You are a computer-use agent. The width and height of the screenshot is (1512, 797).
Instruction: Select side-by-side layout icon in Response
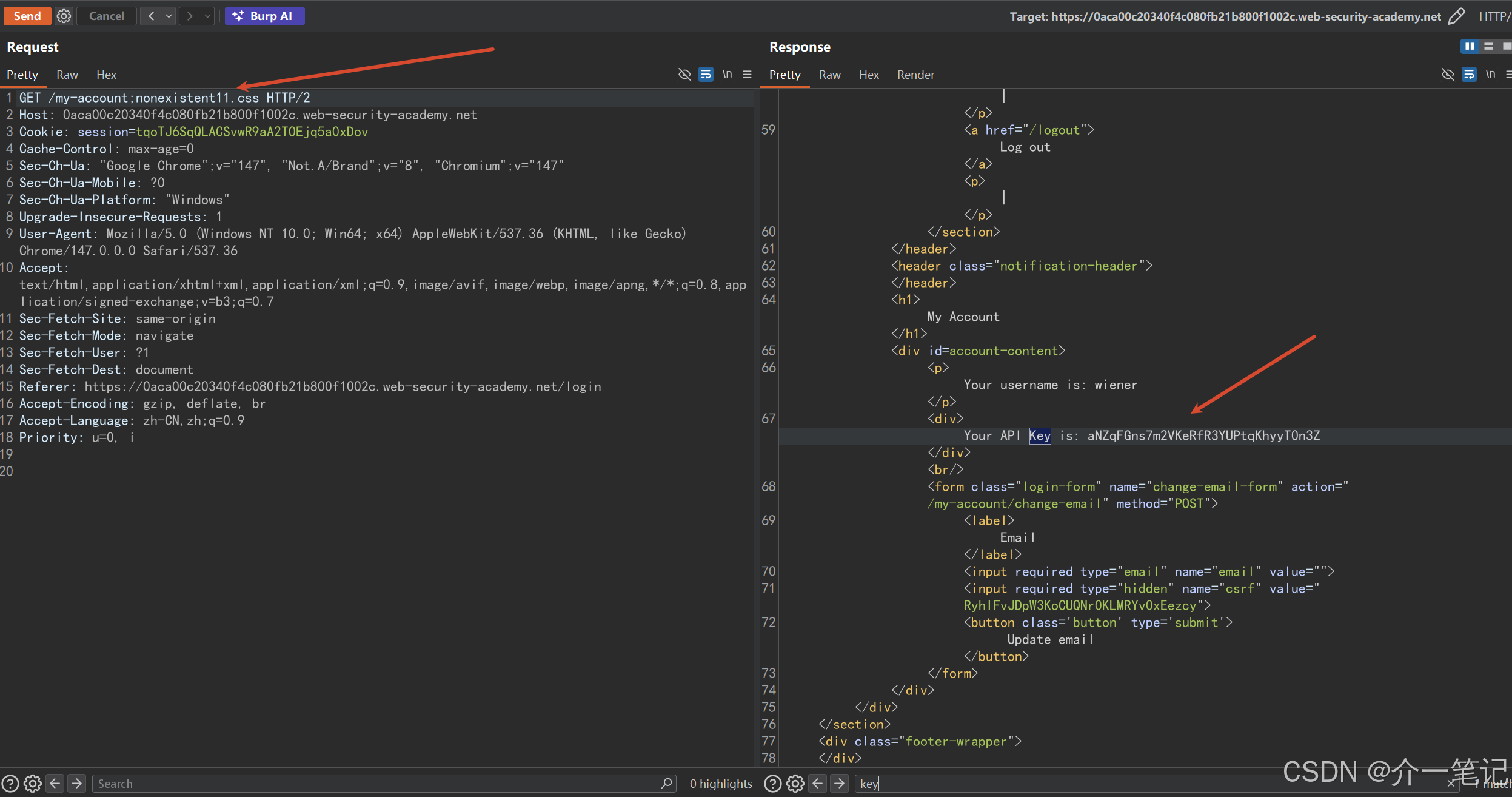1470,46
